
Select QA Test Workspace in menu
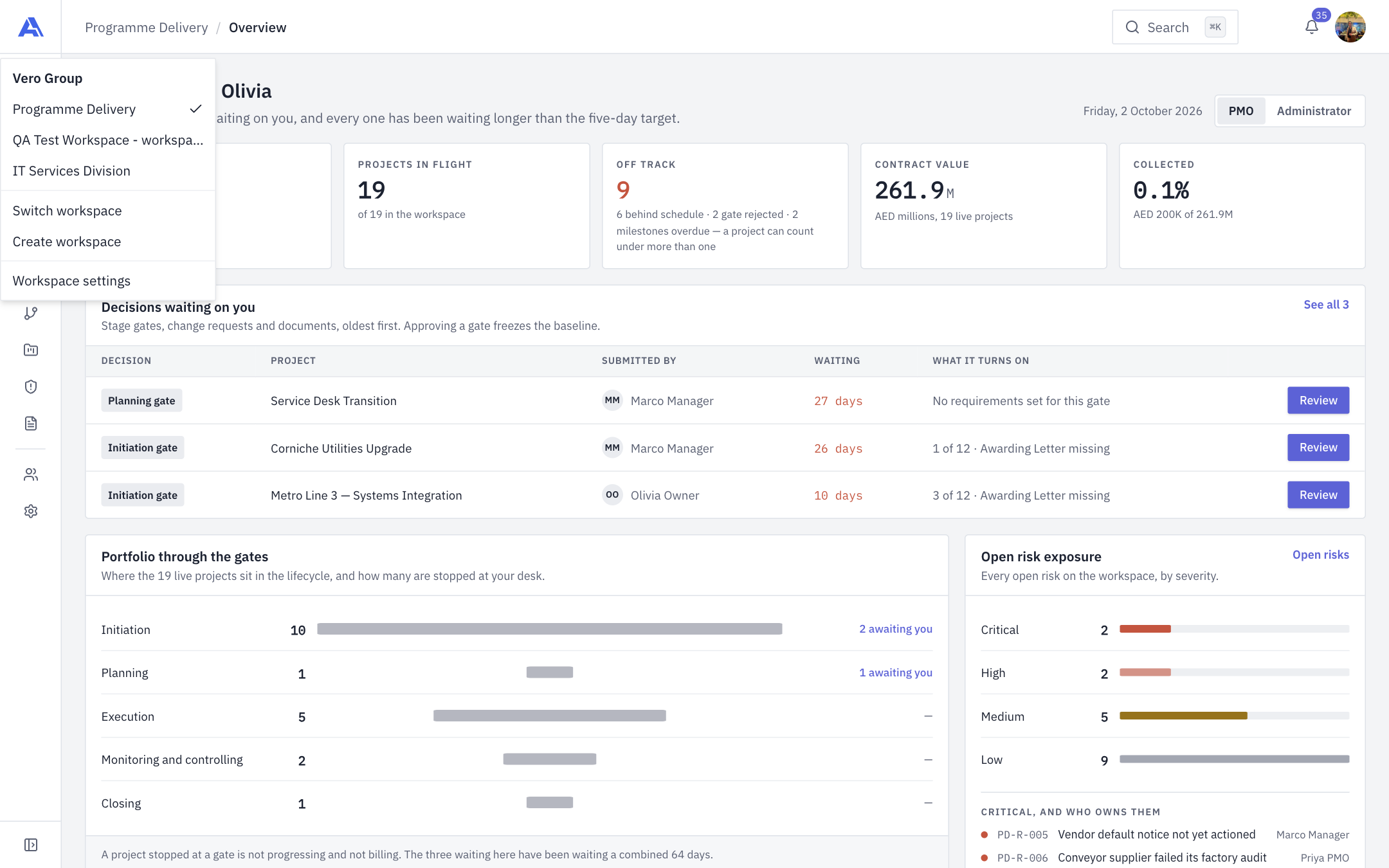pyautogui.click(x=108, y=140)
